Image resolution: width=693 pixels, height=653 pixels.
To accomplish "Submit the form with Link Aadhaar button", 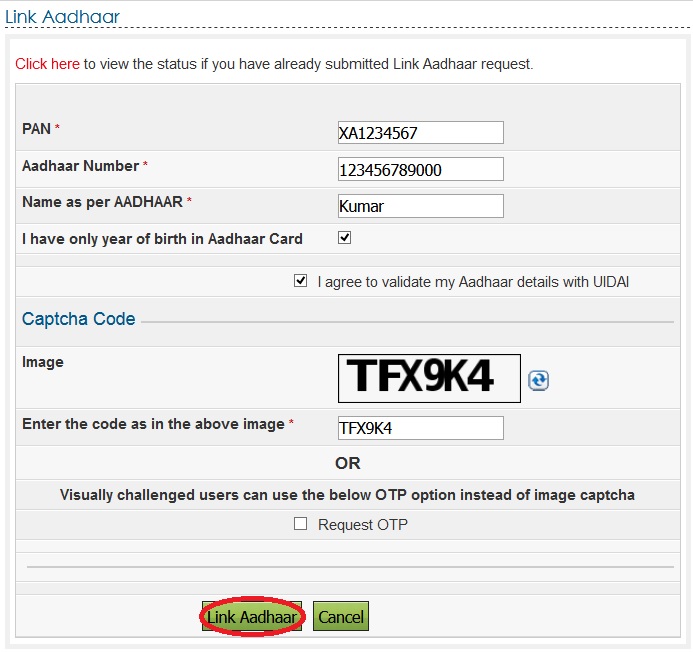I will click(252, 617).
